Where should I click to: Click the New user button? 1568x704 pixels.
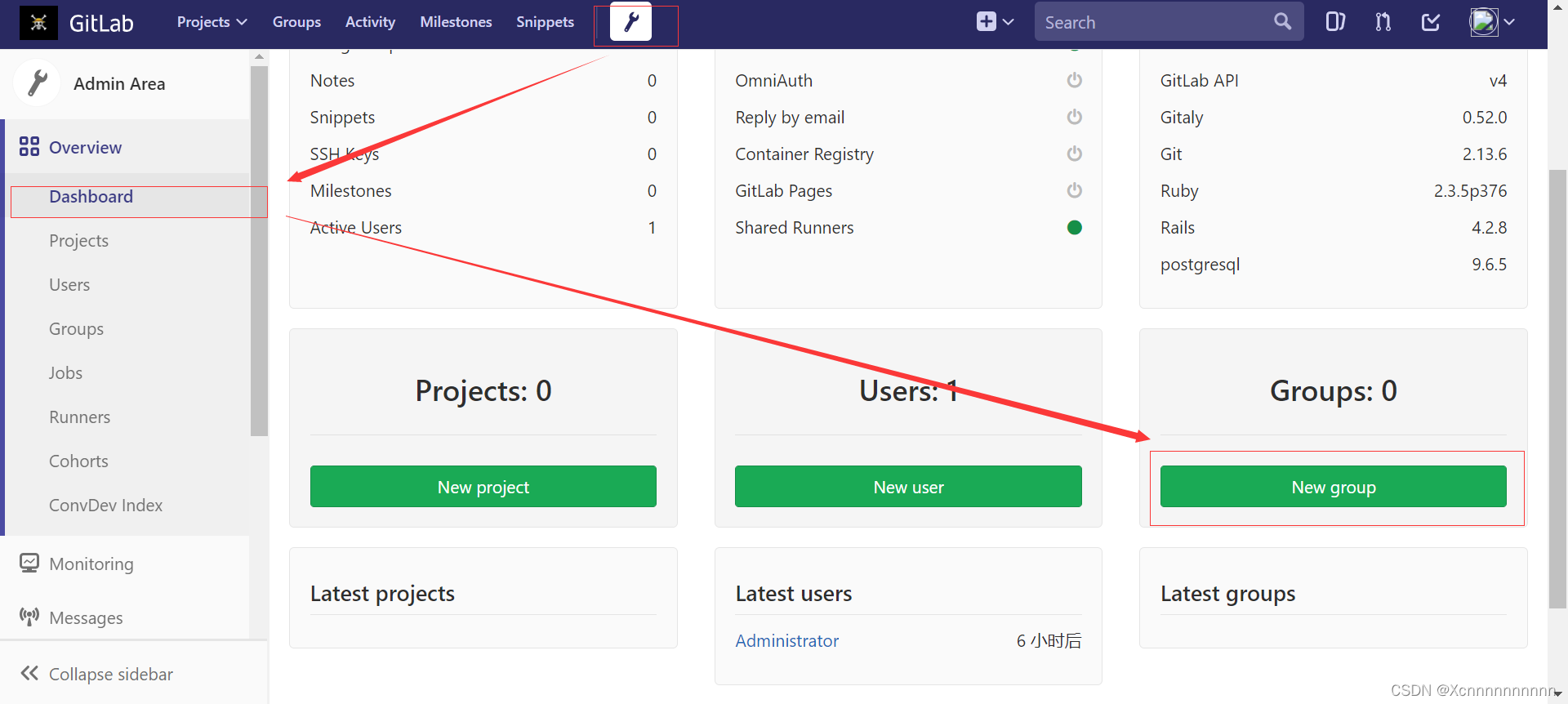pyautogui.click(x=908, y=487)
